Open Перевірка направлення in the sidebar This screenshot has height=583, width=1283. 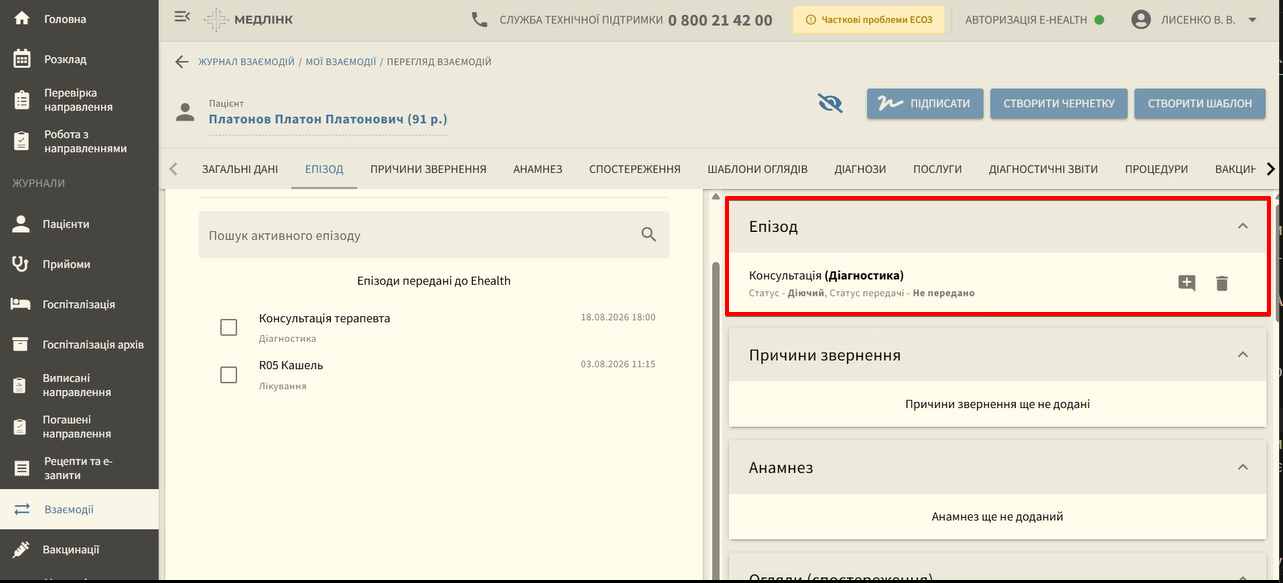click(x=79, y=100)
